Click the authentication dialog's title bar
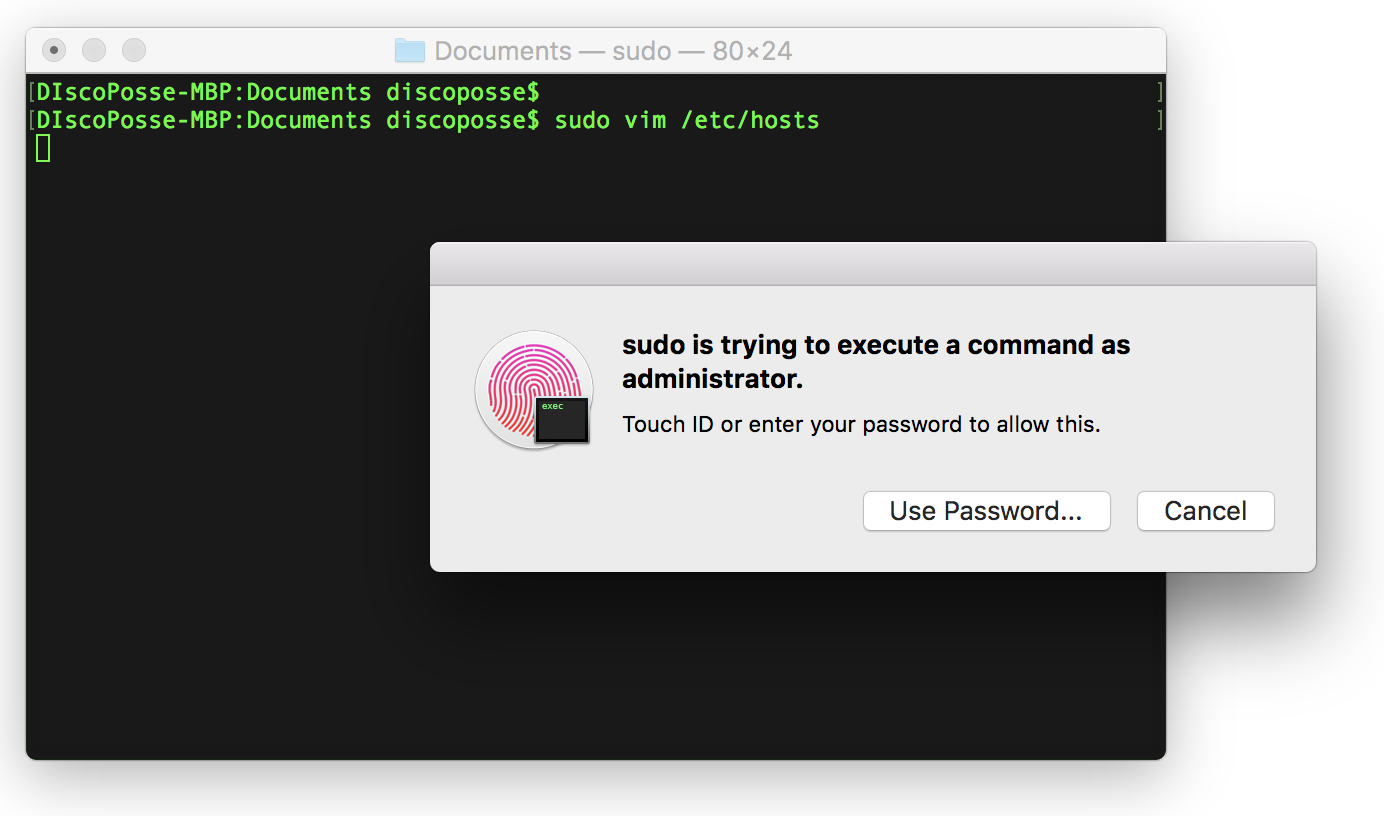The width and height of the screenshot is (1384, 816). click(872, 264)
